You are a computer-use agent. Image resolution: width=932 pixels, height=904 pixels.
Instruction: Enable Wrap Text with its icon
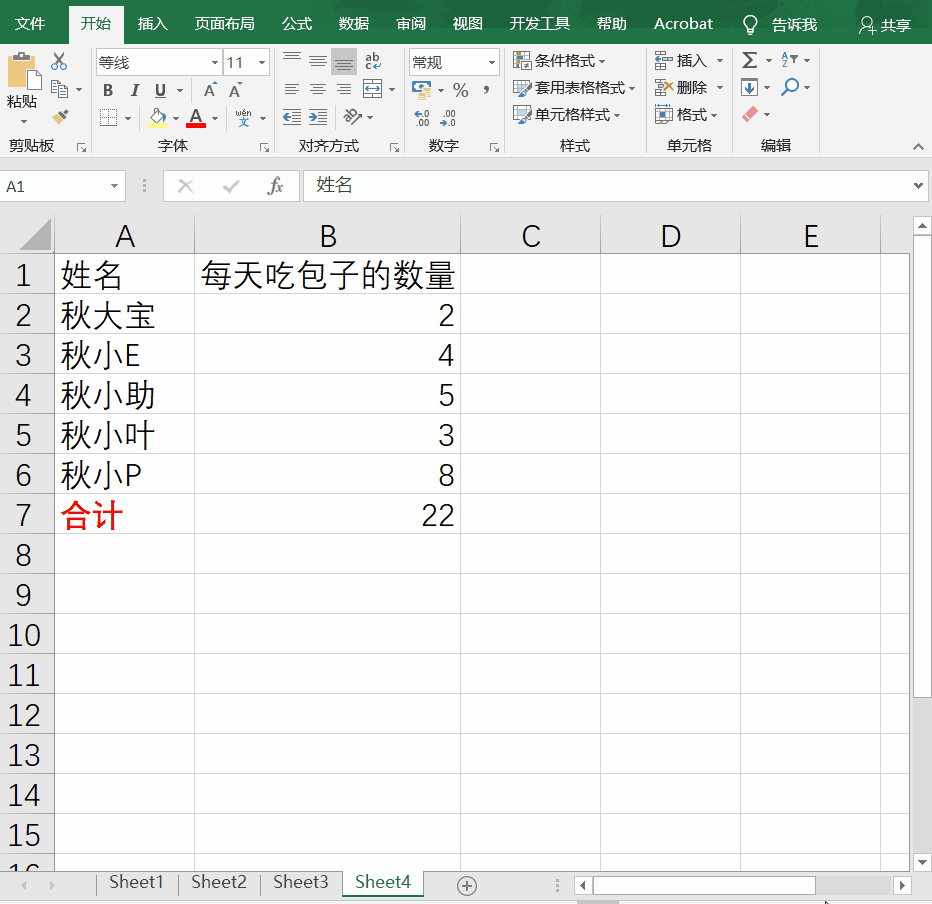point(371,61)
